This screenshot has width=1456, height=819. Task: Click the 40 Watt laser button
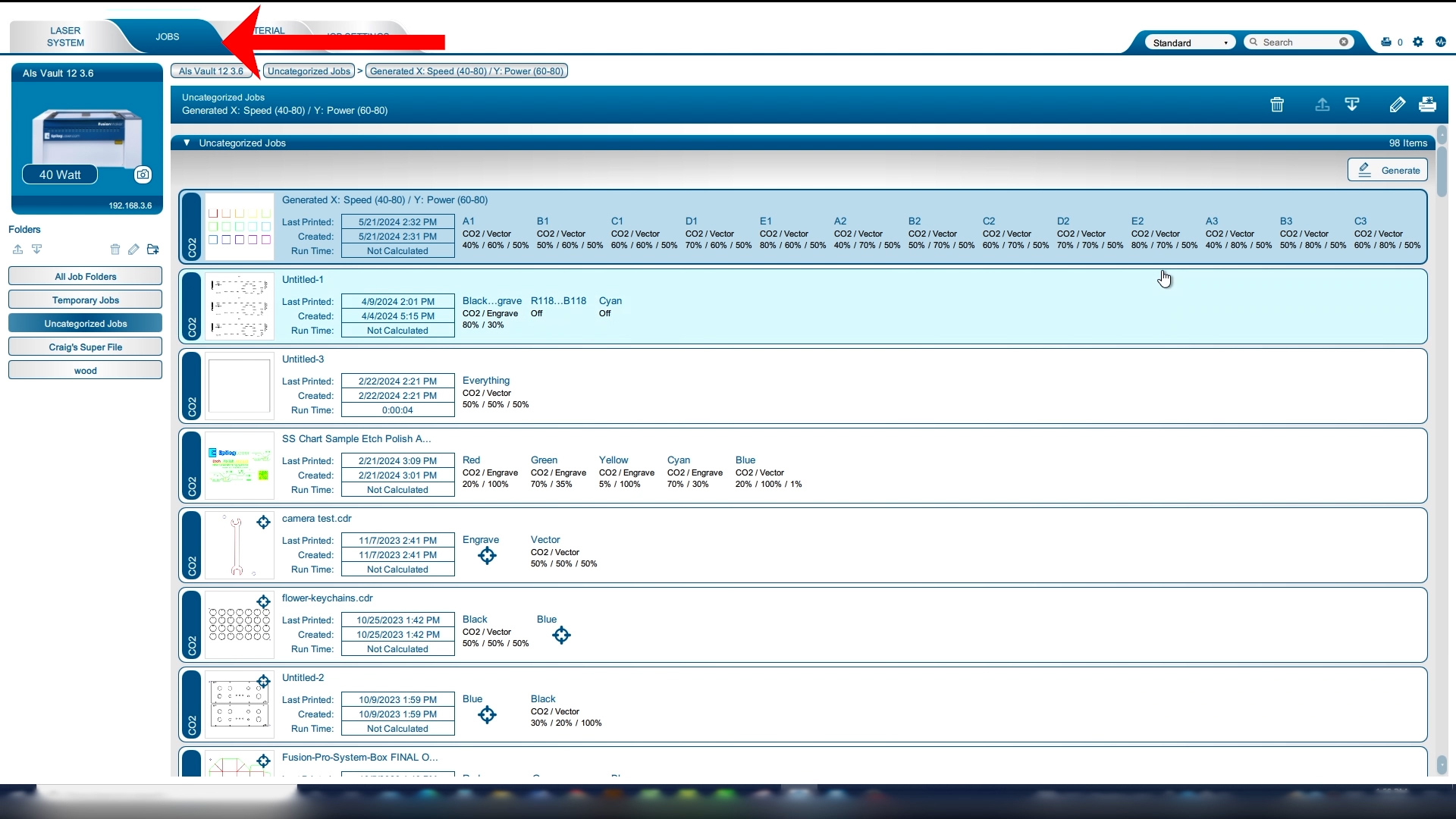[60, 174]
